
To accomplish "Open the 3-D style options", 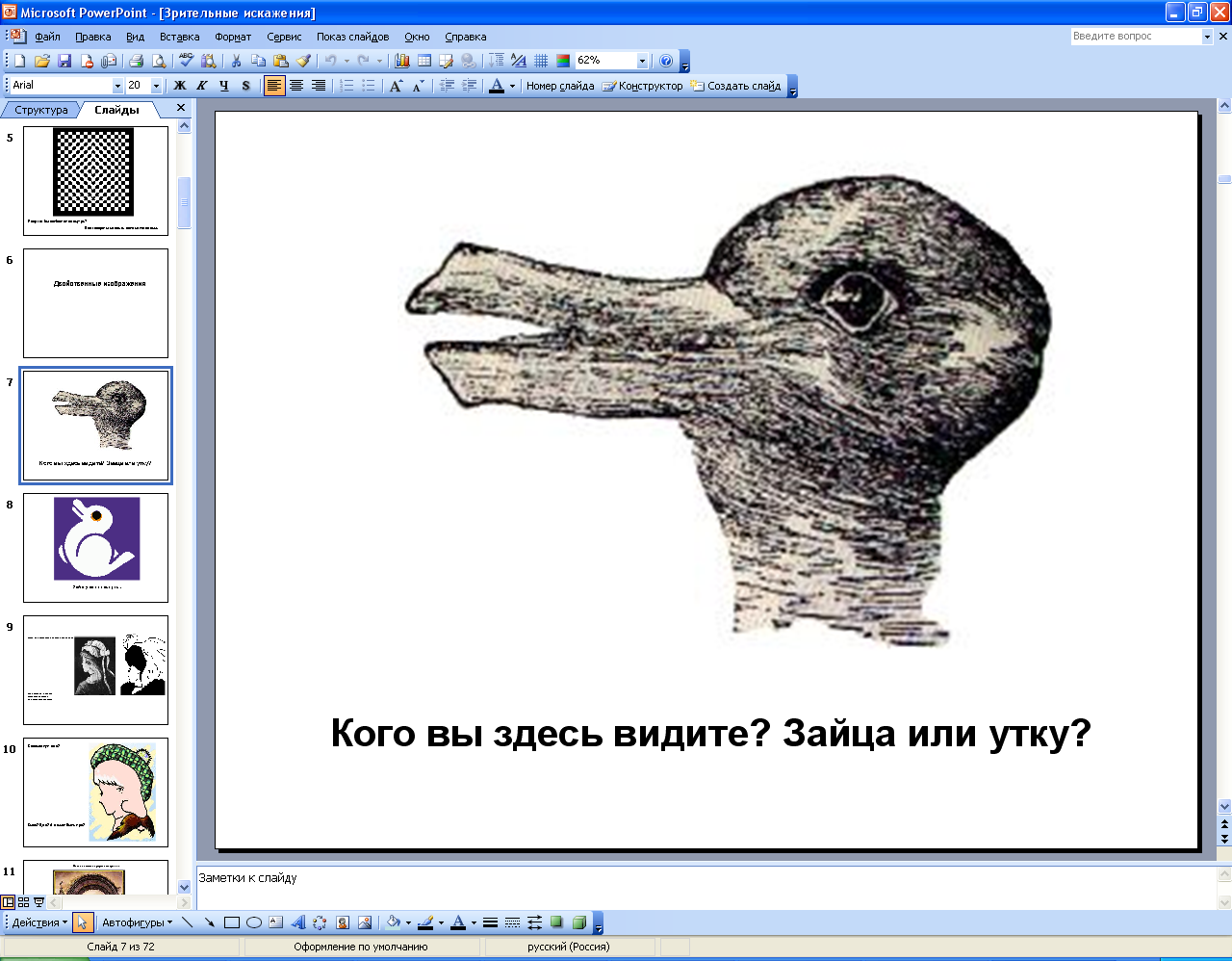I will point(578,922).
